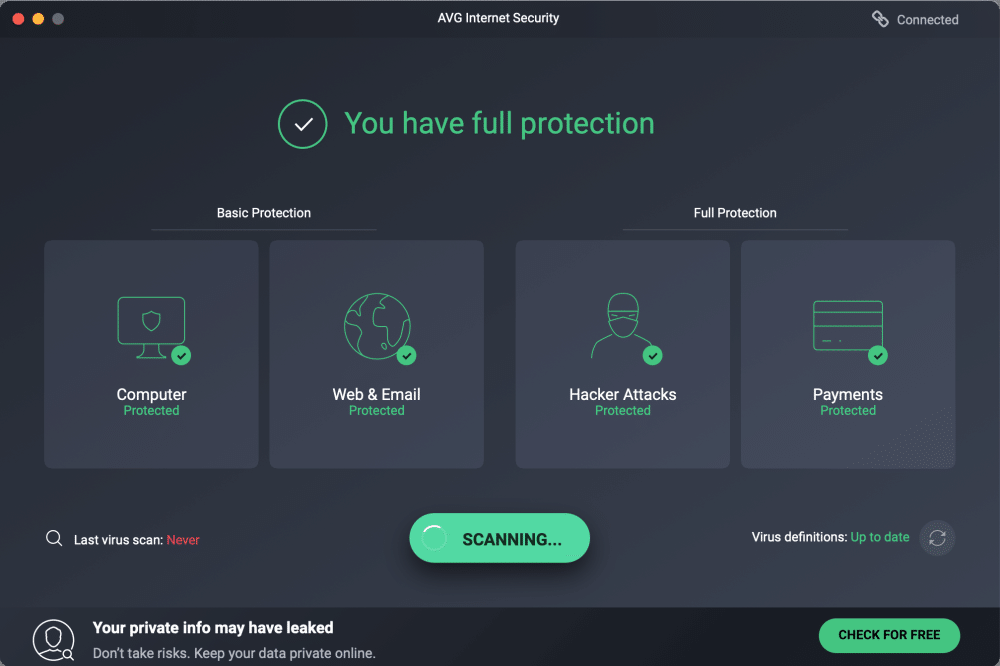Click the Up to date definitions status
Image resolution: width=1000 pixels, height=666 pixels.
880,537
